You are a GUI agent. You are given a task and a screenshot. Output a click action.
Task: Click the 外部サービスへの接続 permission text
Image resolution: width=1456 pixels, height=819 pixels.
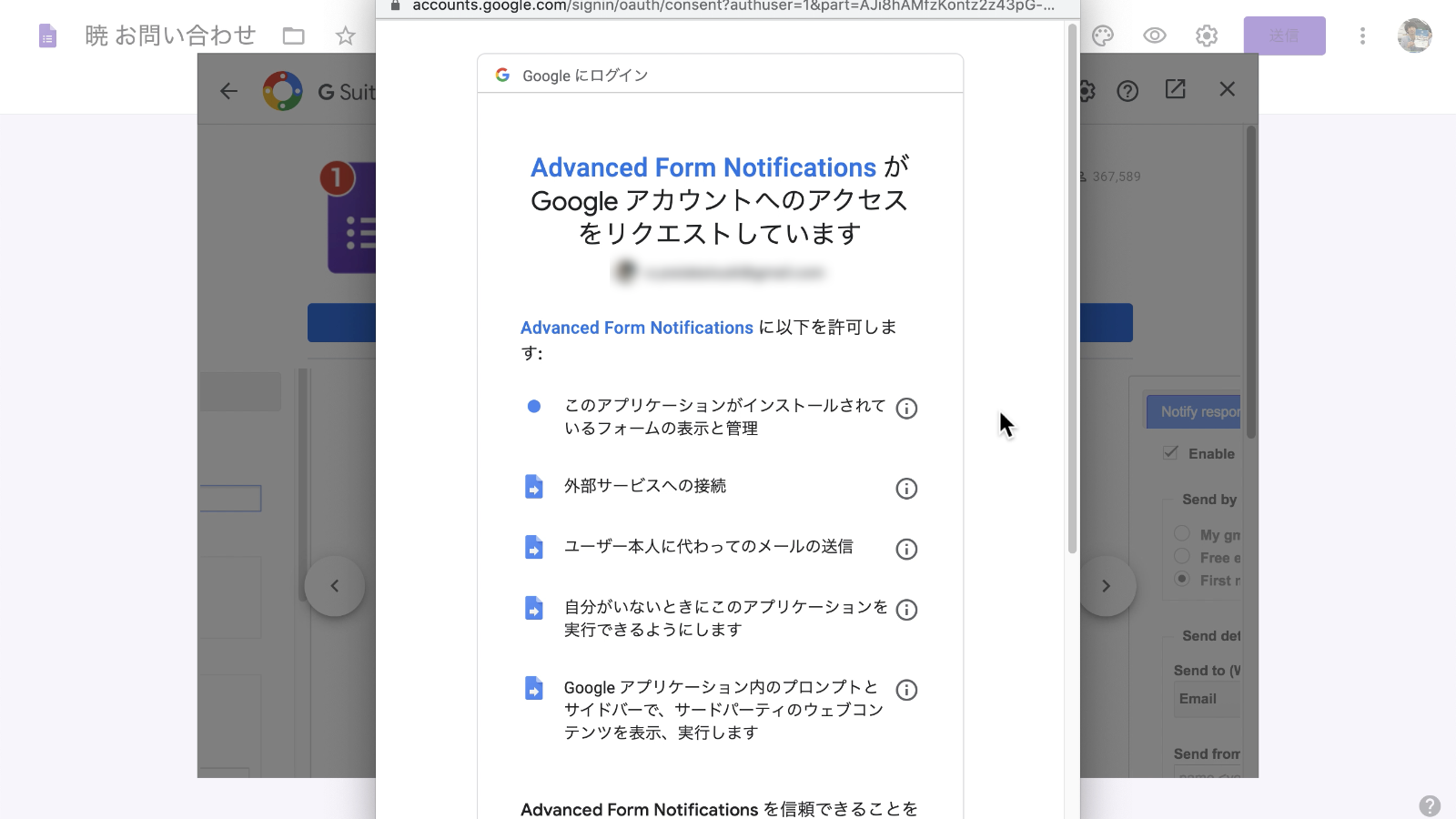(645, 486)
